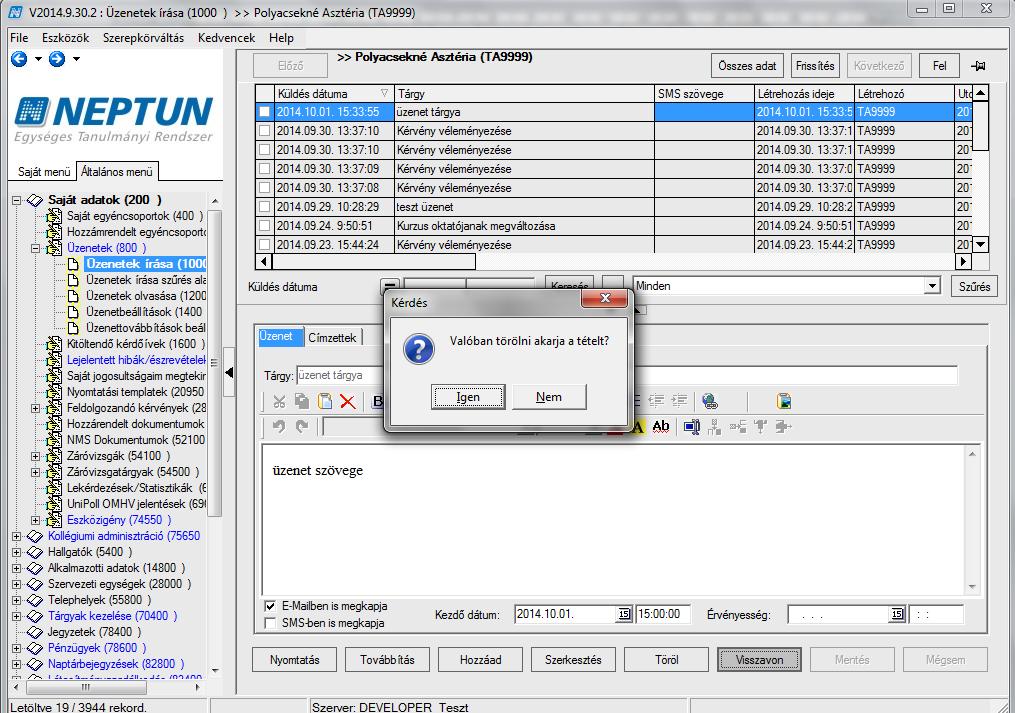
Task: Click the left panel collapse arrow
Action: pyautogui.click(x=229, y=372)
